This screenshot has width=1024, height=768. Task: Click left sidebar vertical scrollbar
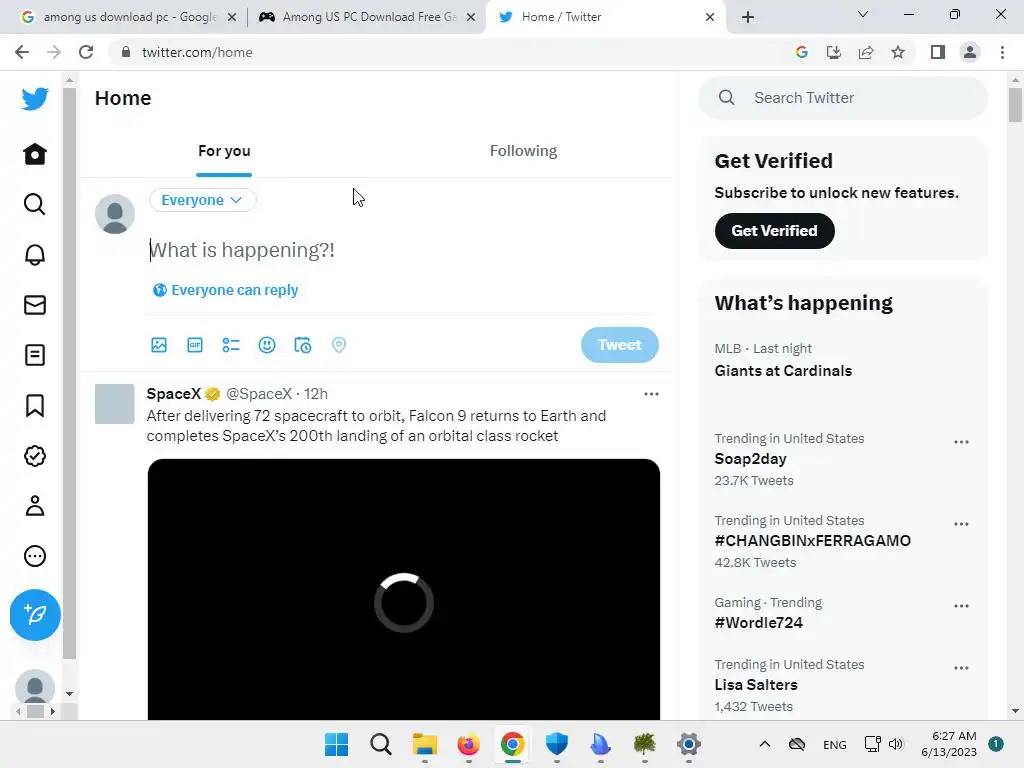69,374
